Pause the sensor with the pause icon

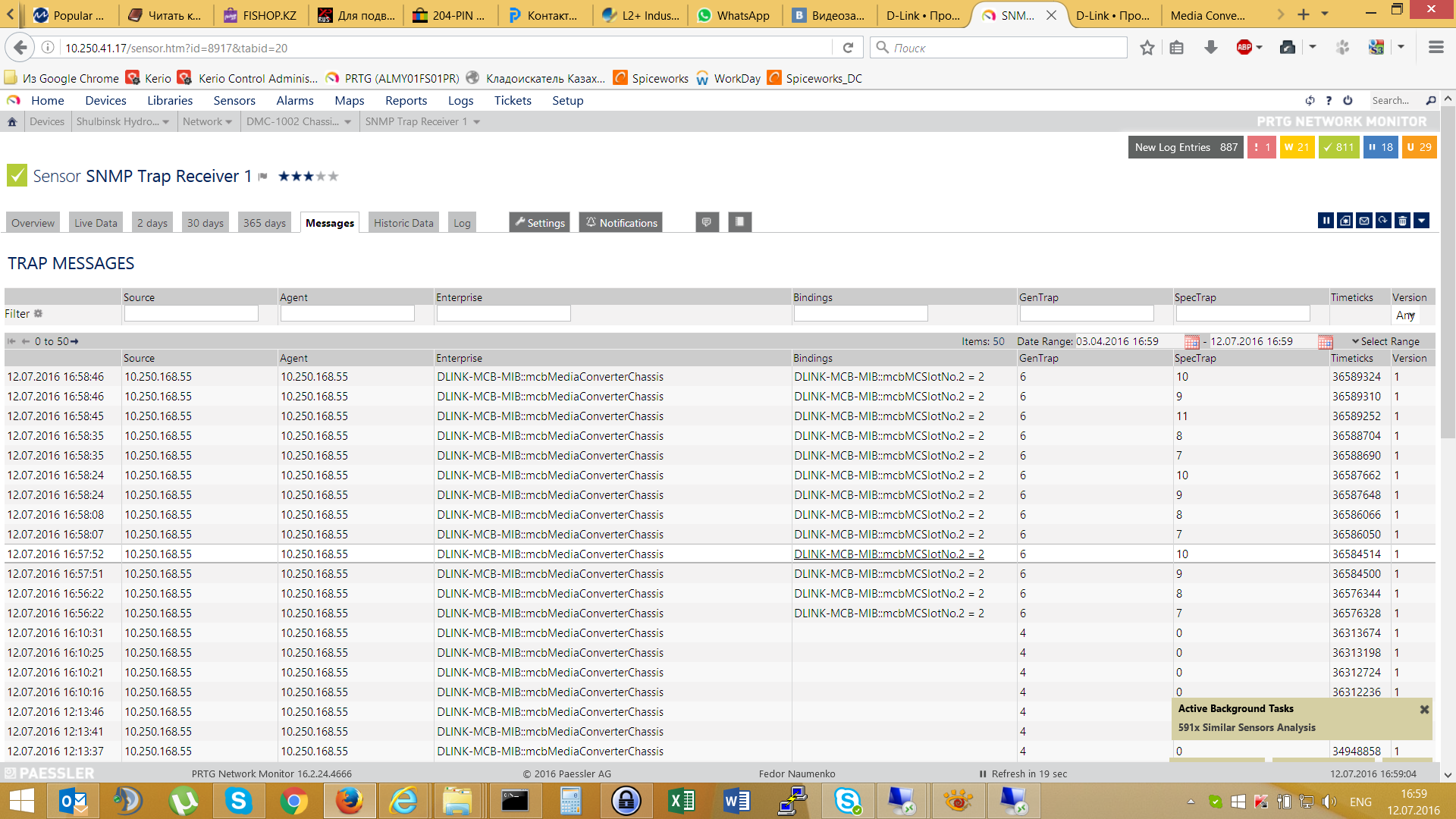click(1326, 221)
